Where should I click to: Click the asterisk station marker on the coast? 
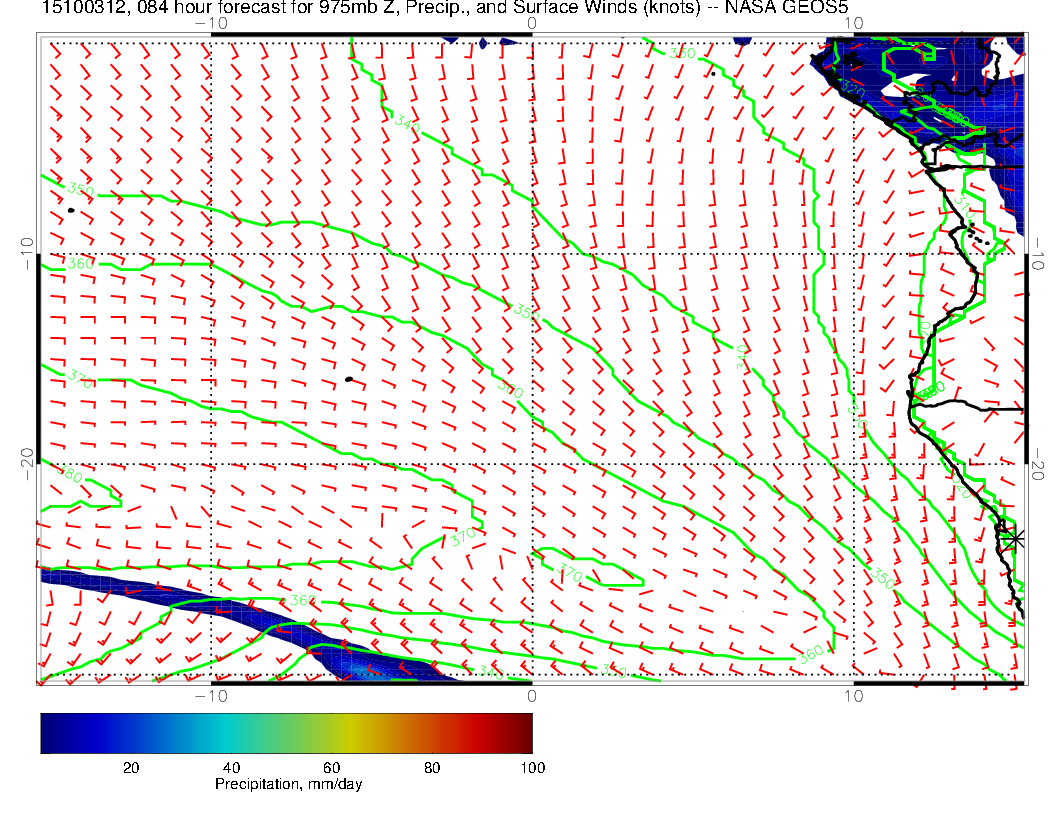pyautogui.click(x=1013, y=538)
